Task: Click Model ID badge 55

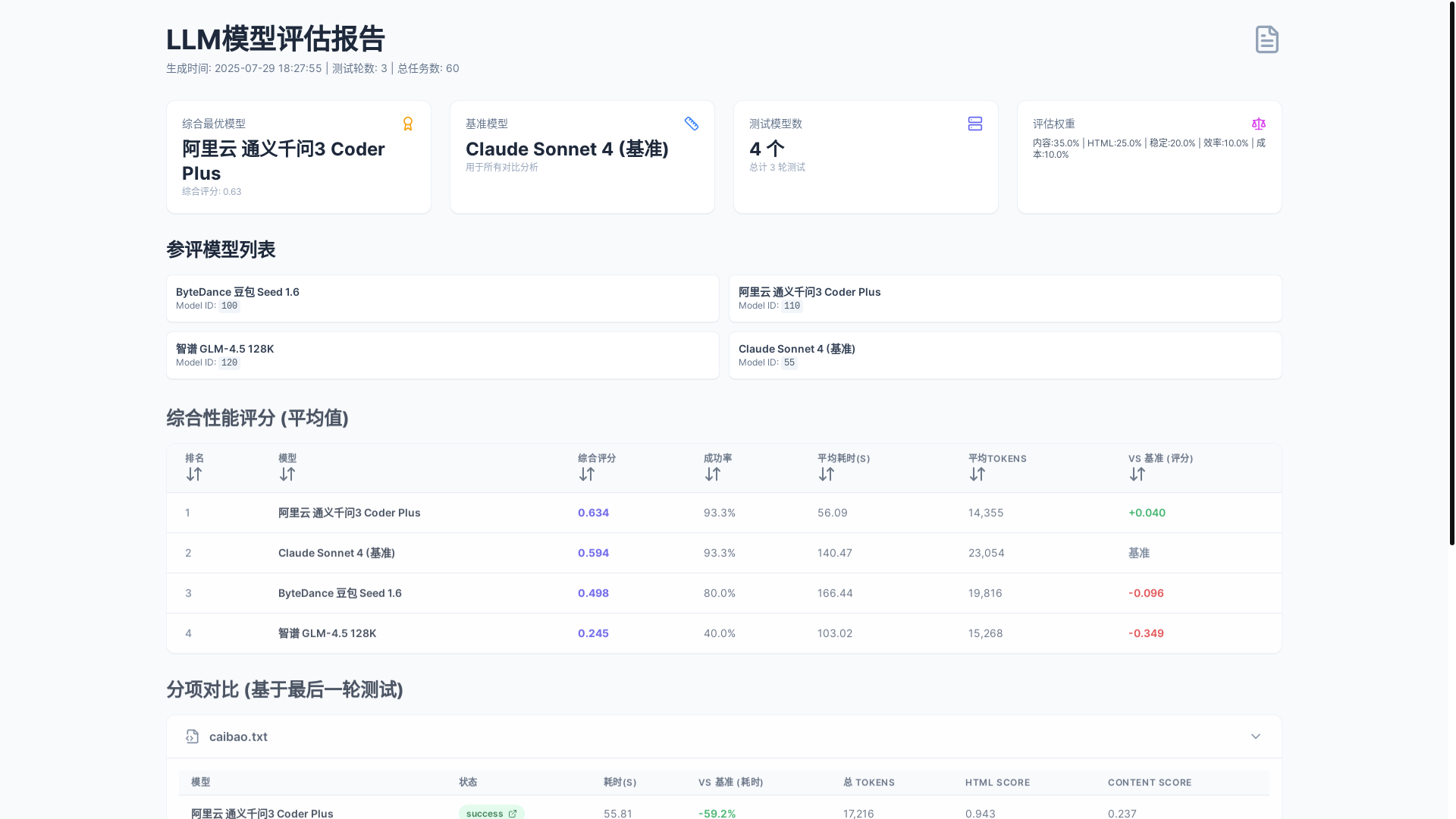Action: click(789, 363)
